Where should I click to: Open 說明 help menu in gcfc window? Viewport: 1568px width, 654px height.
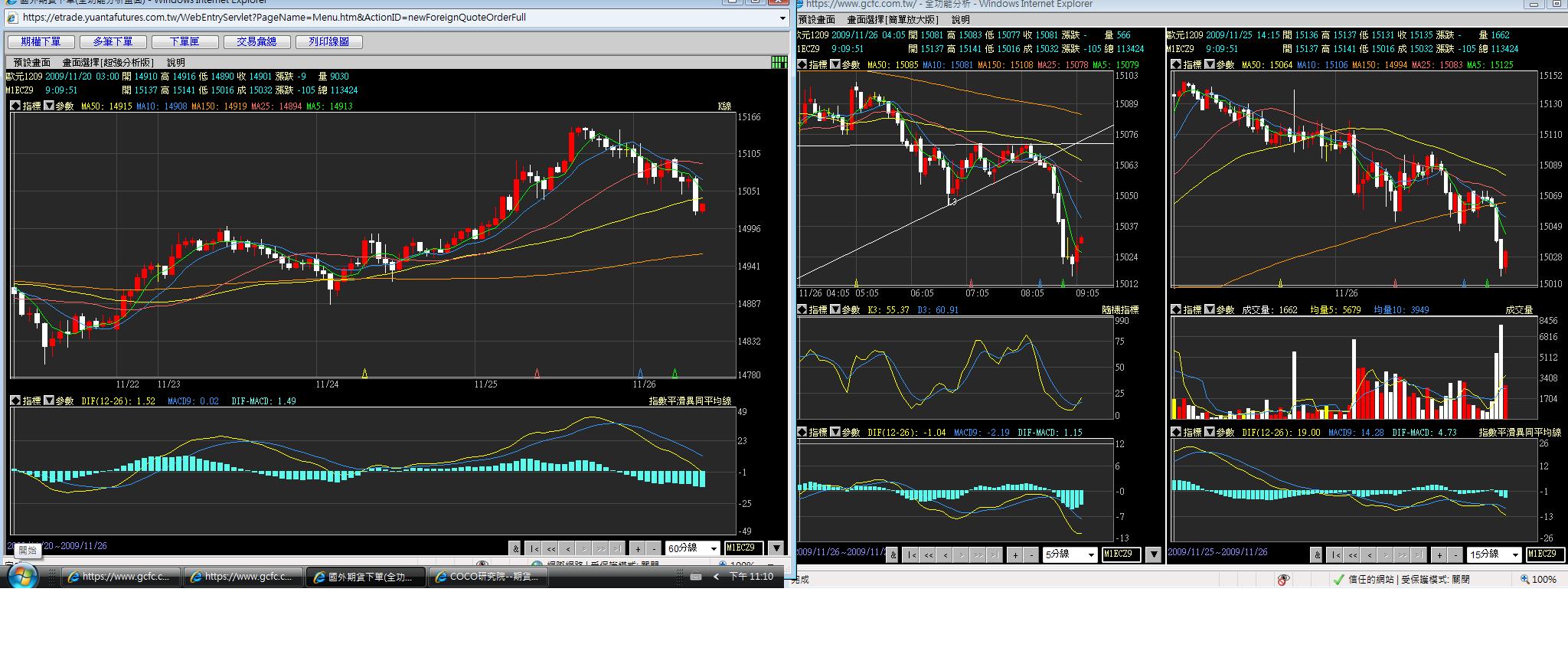960,20
